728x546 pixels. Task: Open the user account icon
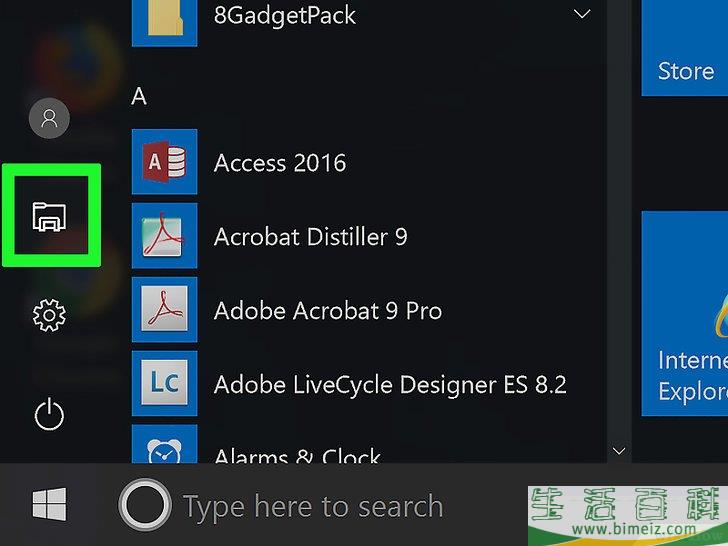[x=49, y=118]
